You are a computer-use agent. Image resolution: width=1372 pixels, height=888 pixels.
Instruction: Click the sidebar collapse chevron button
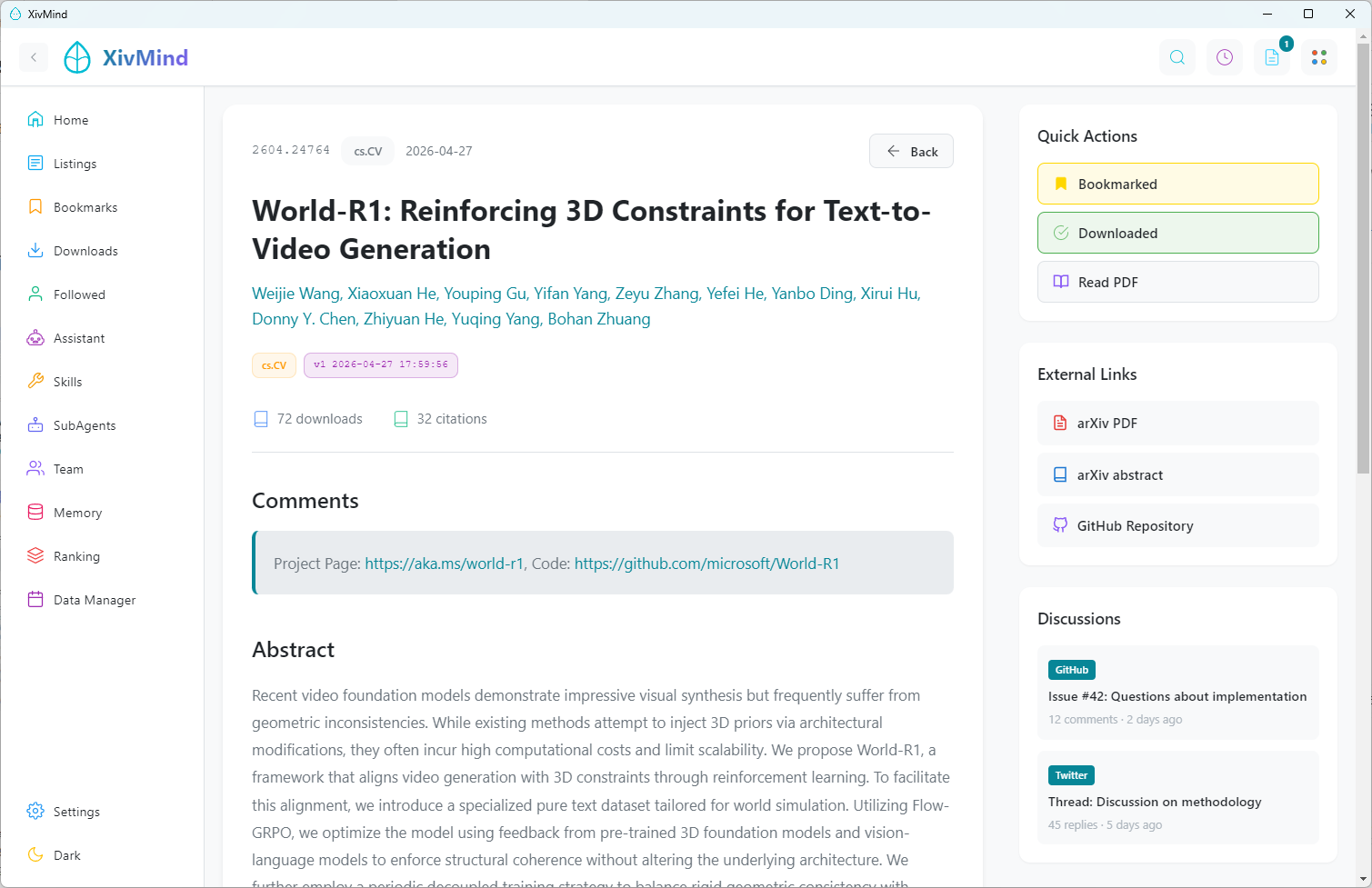click(x=34, y=57)
